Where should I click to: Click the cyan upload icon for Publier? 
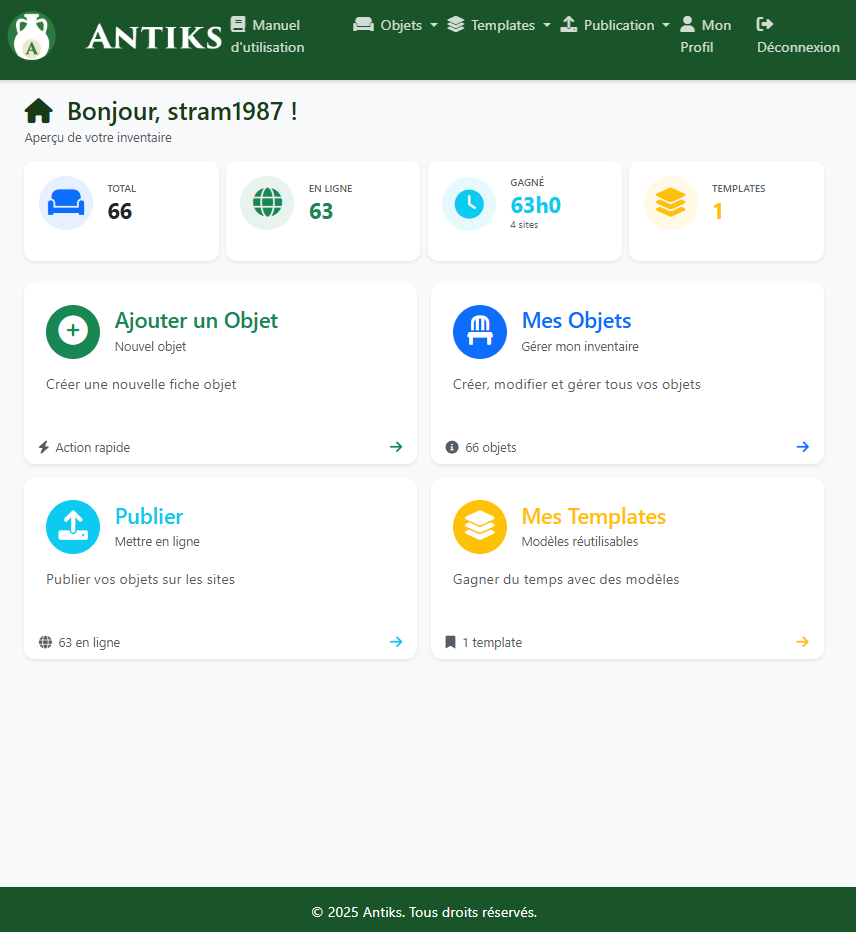click(x=73, y=527)
